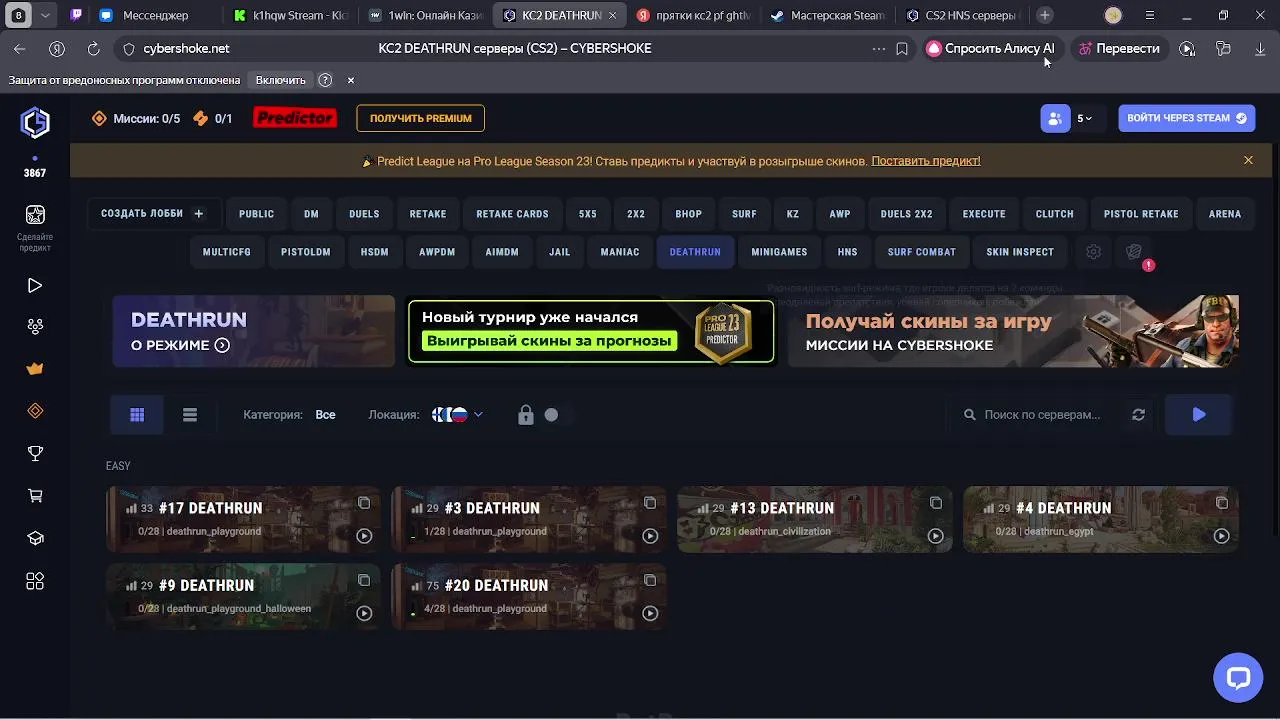Expand the language dropdown showing 5
This screenshot has height=720, width=1280.
1085,118
